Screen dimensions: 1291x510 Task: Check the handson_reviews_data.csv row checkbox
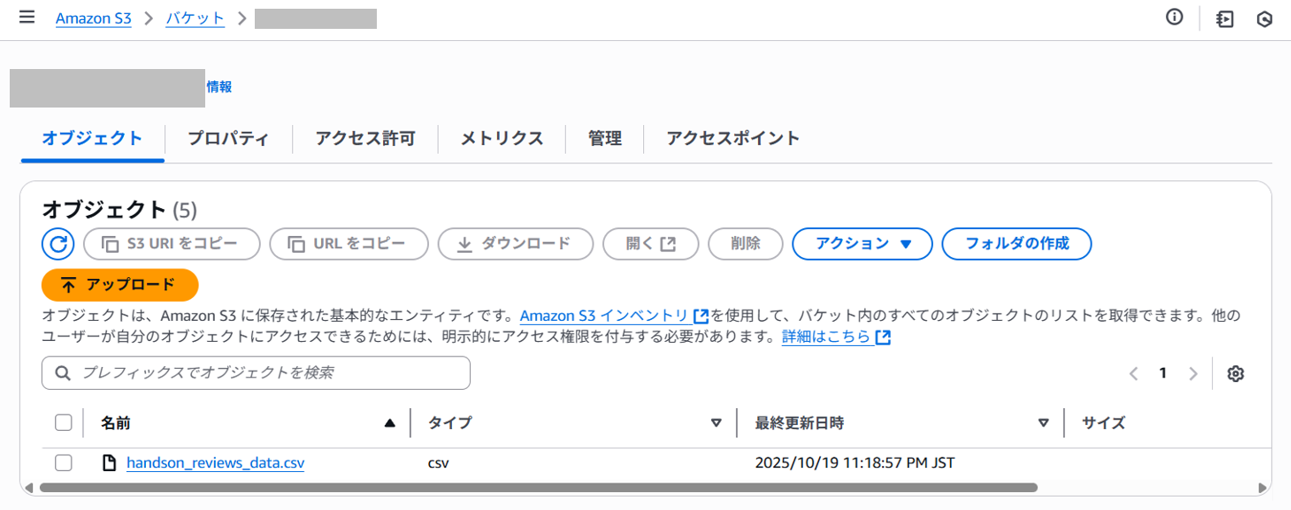point(63,463)
